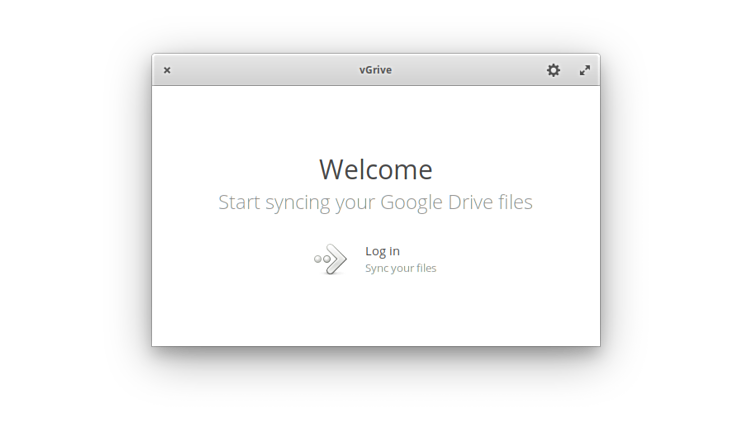The height and width of the screenshot is (423, 752).
Task: Click the vGrive window title
Action: tap(376, 70)
